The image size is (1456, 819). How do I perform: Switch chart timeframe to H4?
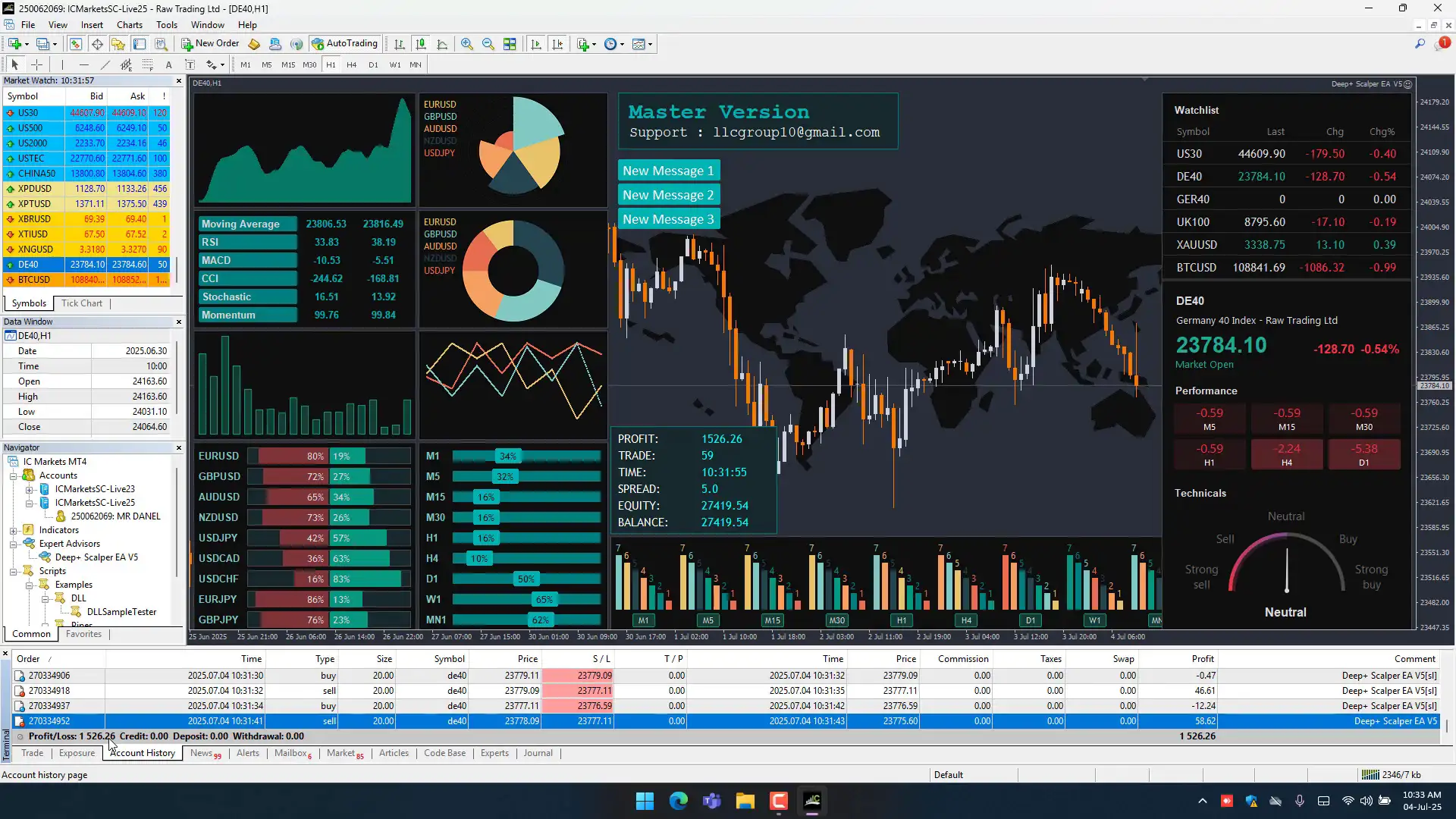point(351,65)
